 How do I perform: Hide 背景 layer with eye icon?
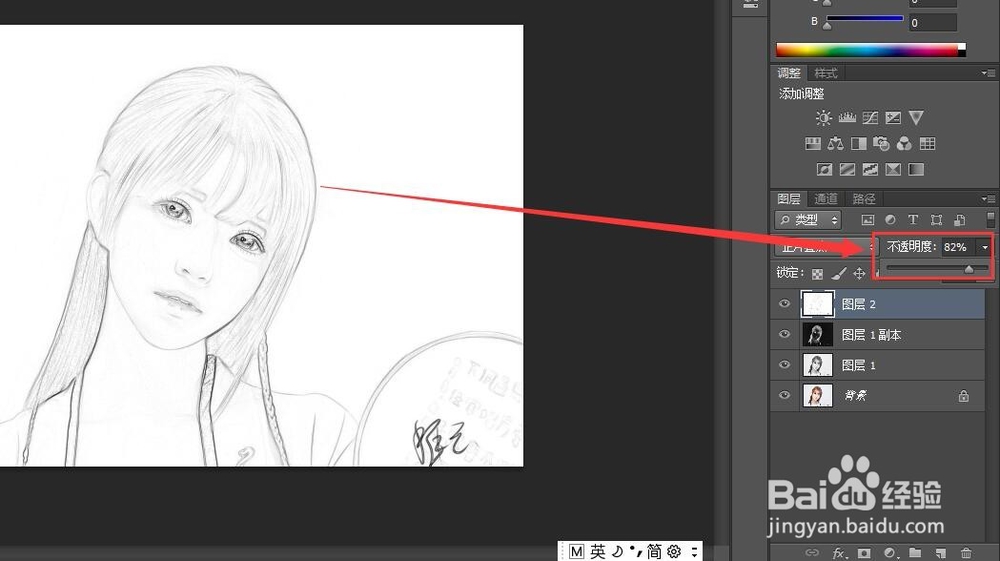[784, 395]
